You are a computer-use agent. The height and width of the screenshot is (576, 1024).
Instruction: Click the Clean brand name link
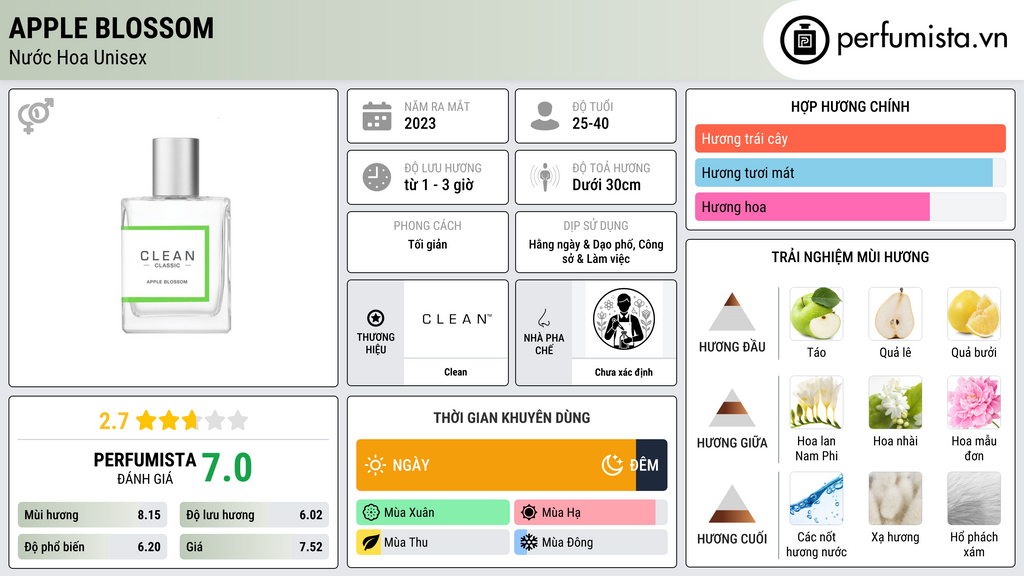pos(456,372)
